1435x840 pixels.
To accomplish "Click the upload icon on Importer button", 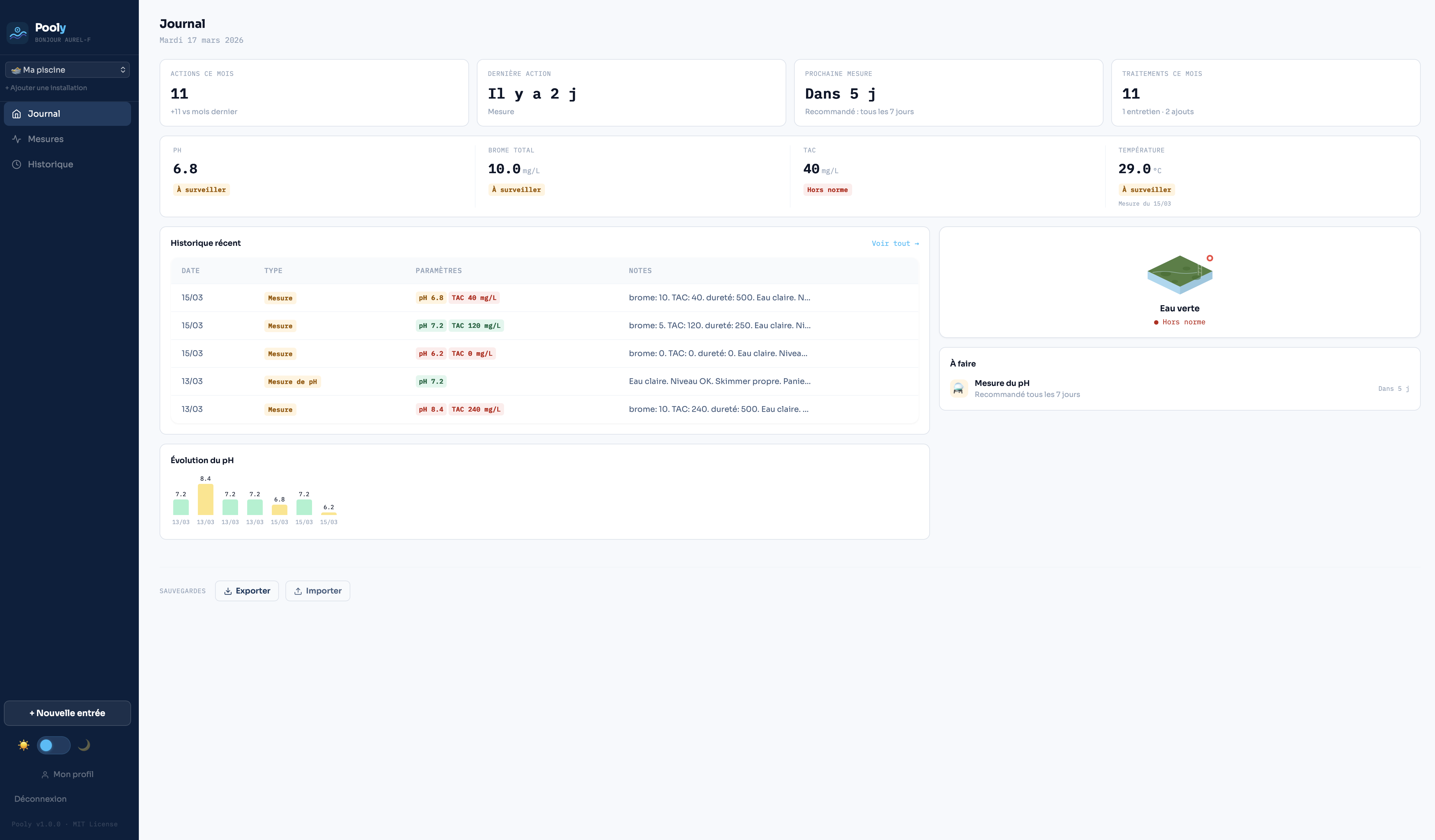I will tap(298, 591).
